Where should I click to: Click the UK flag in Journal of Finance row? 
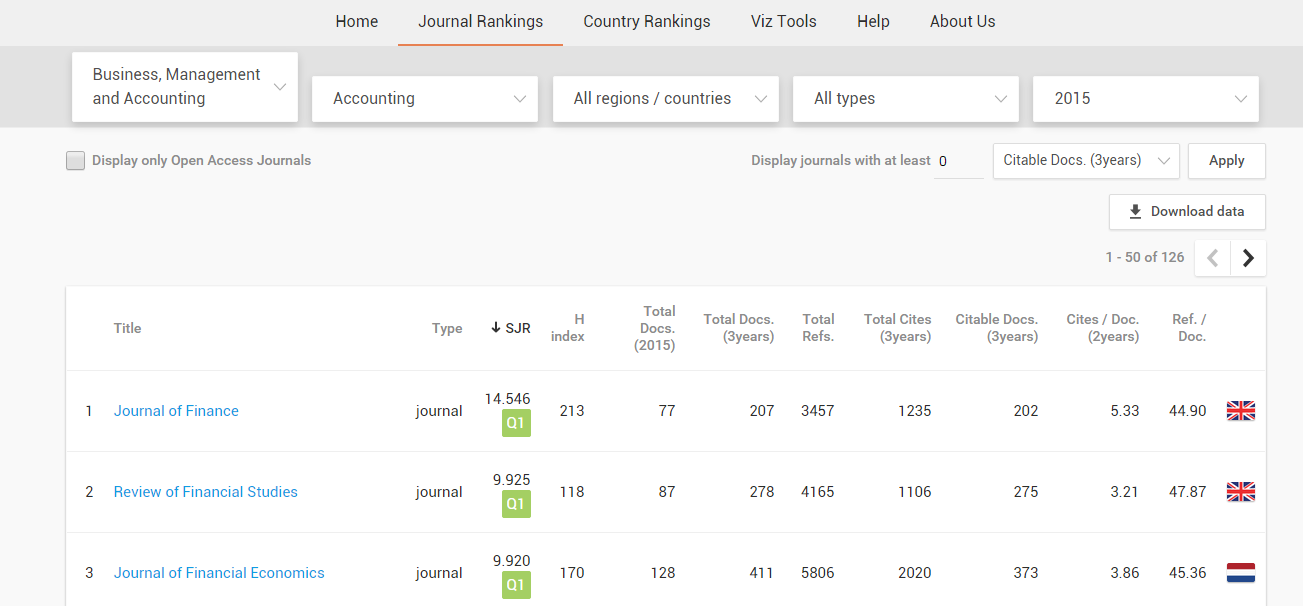point(1241,411)
